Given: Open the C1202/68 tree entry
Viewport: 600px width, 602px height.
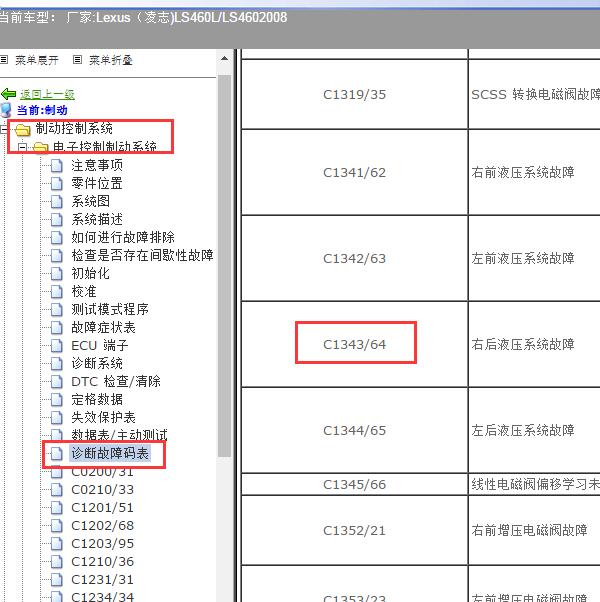Looking at the screenshot, I should tap(102, 526).
